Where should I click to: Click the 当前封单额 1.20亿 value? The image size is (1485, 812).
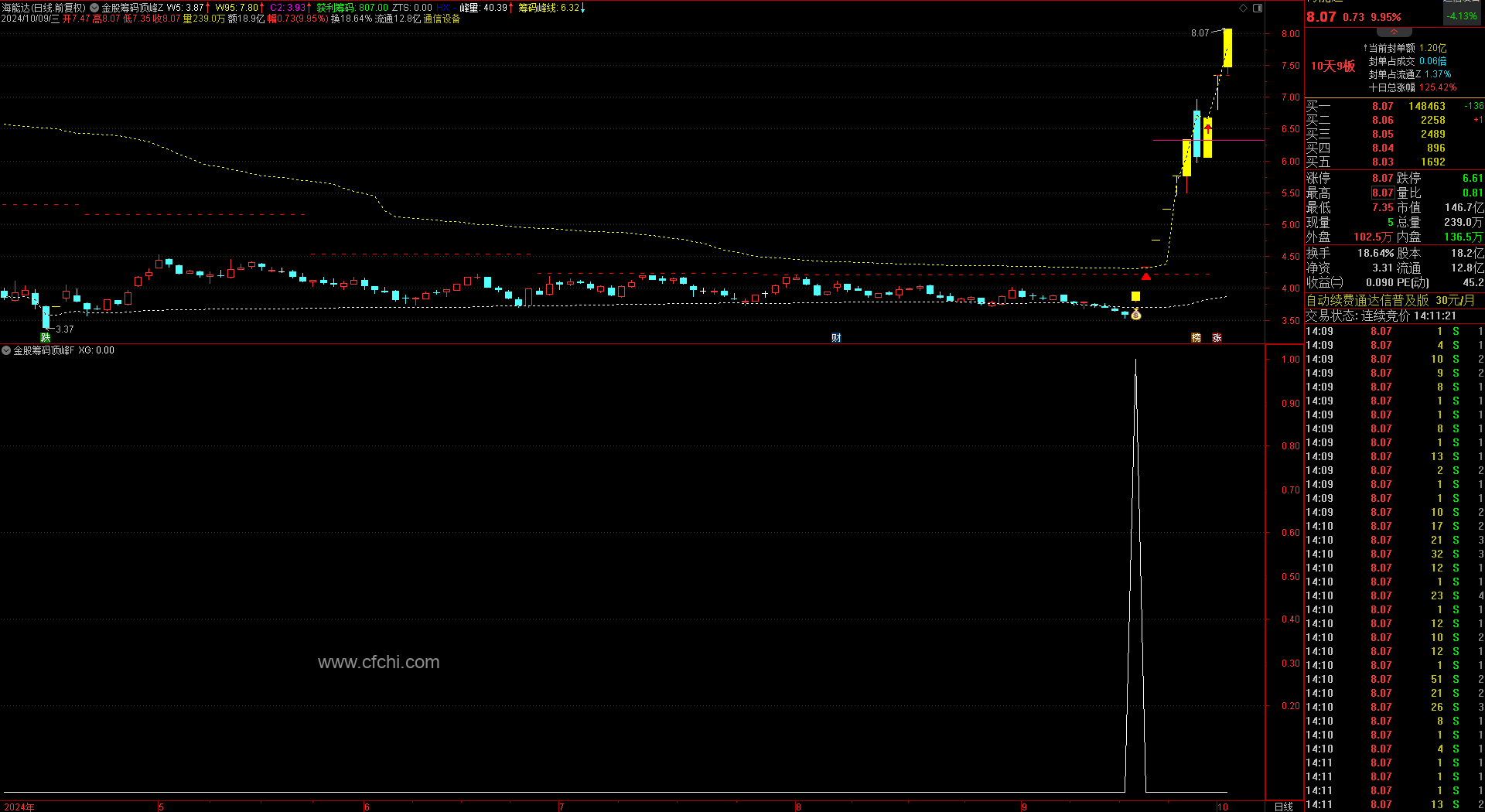coord(1432,48)
